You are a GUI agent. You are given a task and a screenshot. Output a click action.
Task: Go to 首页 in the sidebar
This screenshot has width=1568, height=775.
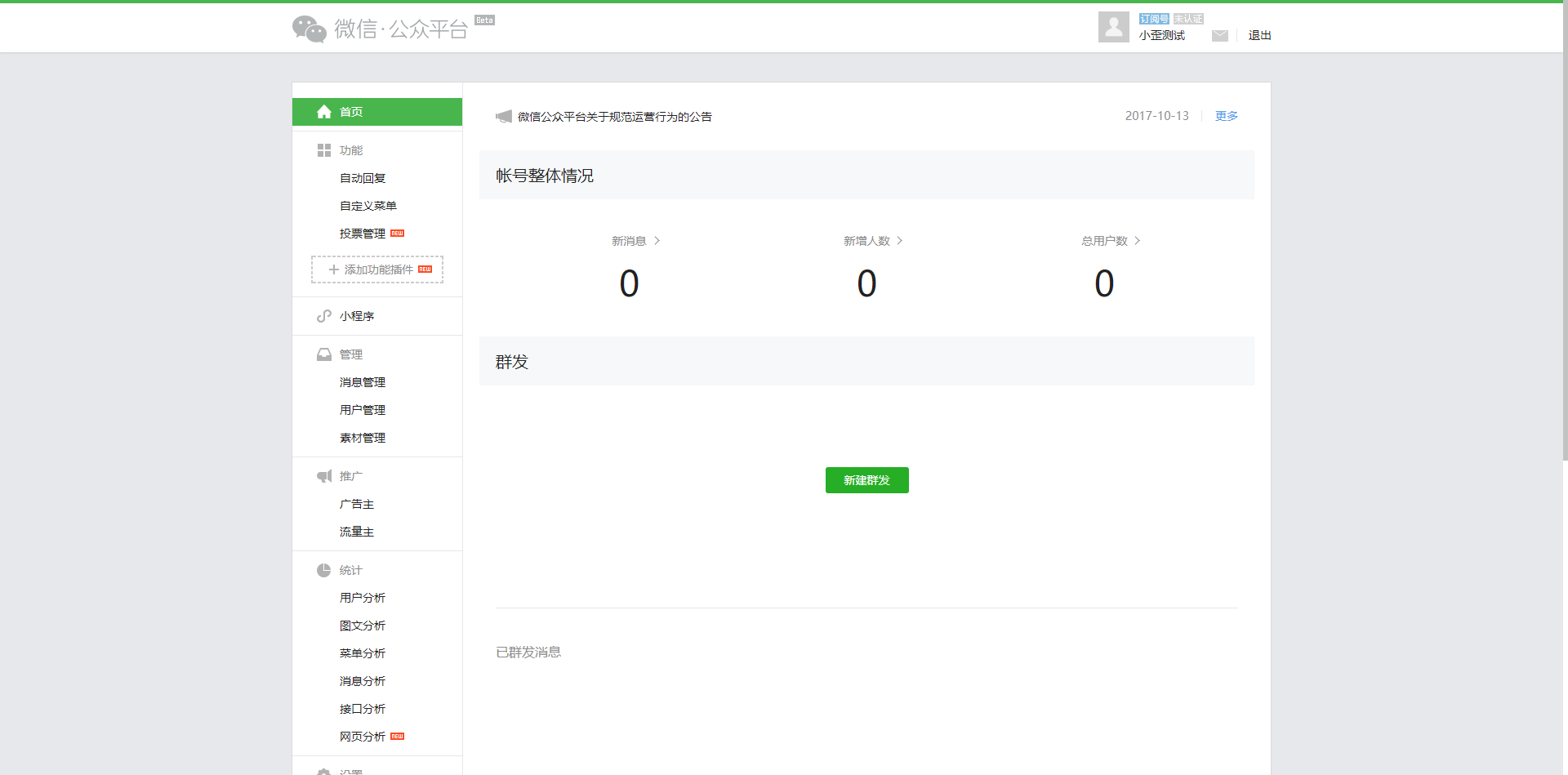click(377, 112)
